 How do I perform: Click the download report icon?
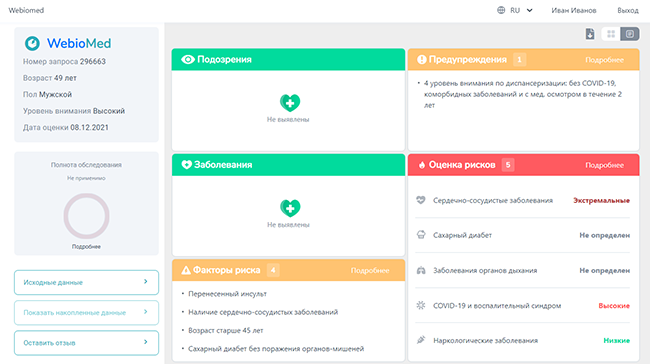point(589,34)
